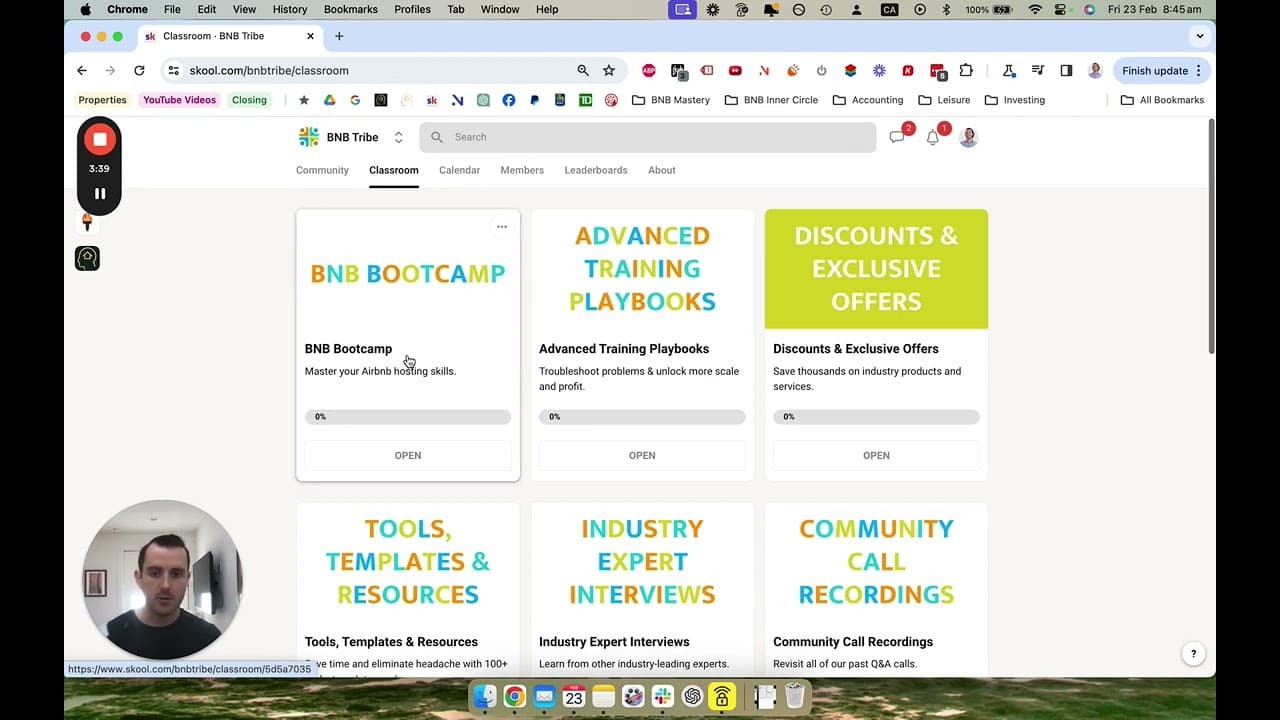Click the zoom magnifier in address bar
The height and width of the screenshot is (720, 1280).
[583, 71]
